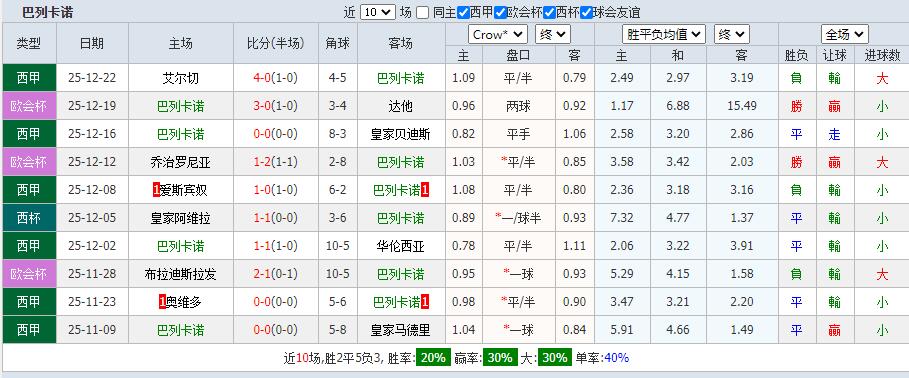Click the 15.49 away odds value
Screen dimensions: 909x378
click(741, 106)
